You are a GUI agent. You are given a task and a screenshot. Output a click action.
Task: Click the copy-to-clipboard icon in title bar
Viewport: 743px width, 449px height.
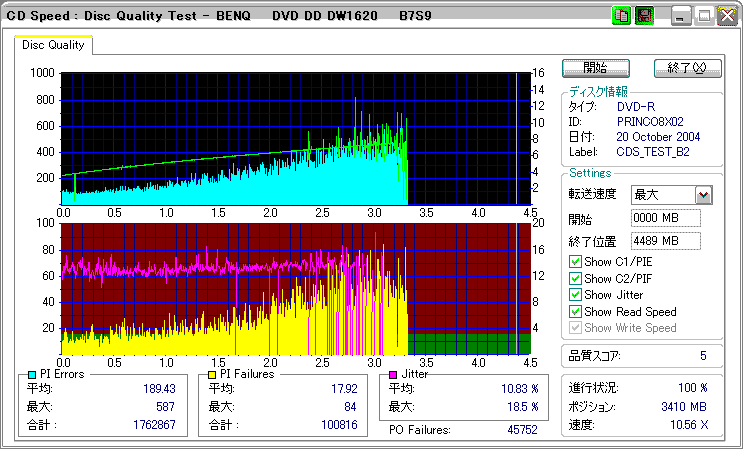point(622,16)
